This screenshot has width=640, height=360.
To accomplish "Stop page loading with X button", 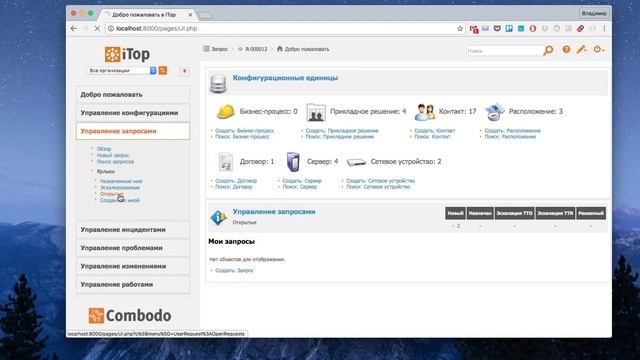I will pyautogui.click(x=97, y=29).
